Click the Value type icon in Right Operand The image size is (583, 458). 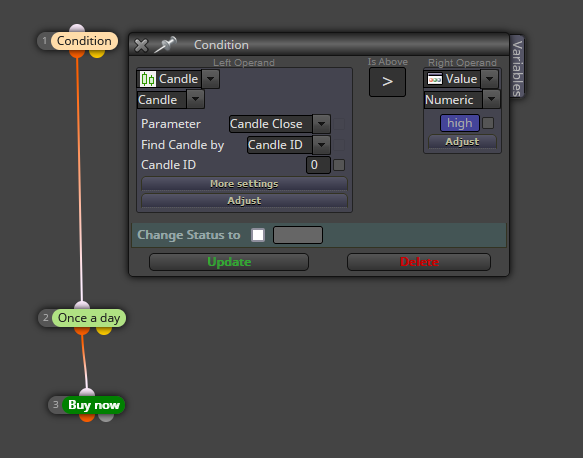pyautogui.click(x=435, y=79)
